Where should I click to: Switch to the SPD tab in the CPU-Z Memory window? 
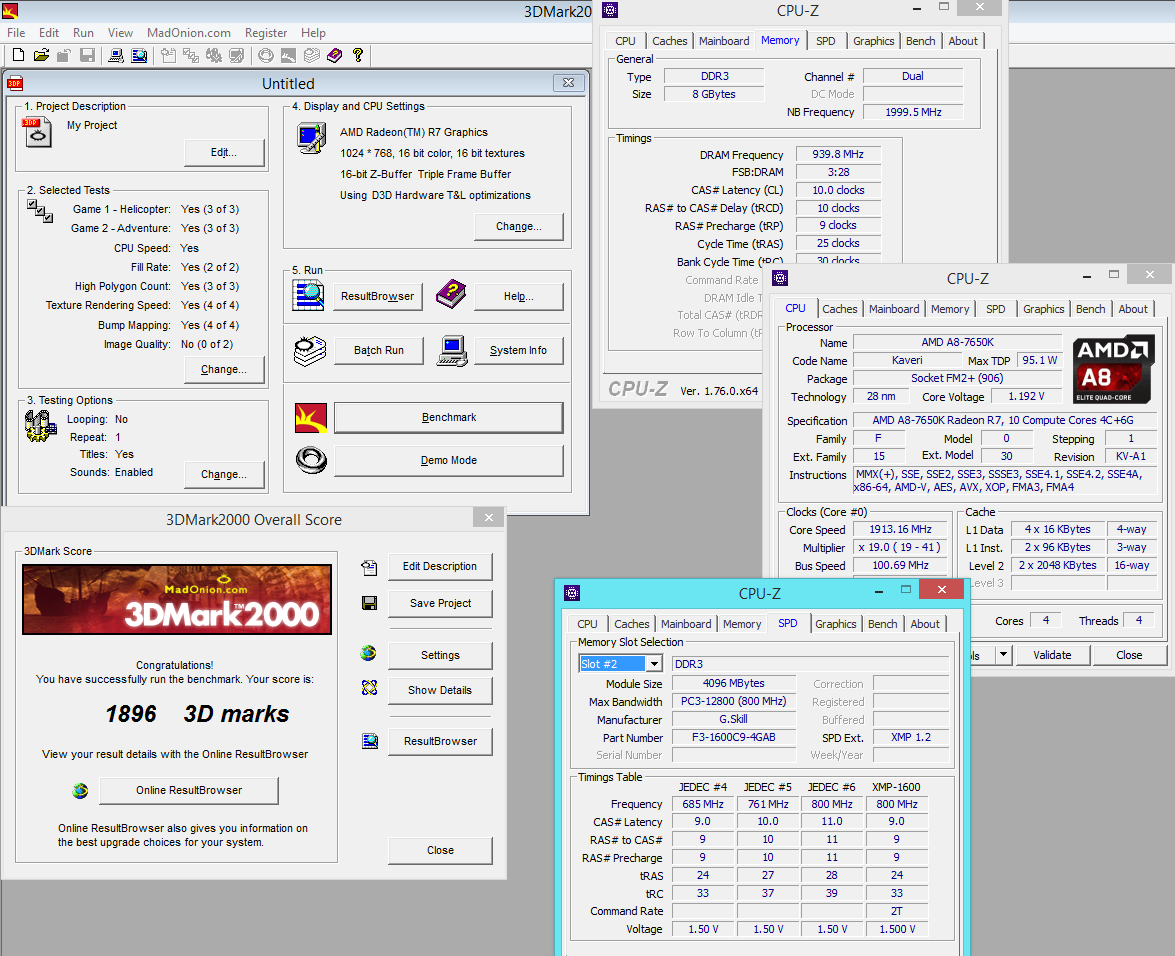click(x=826, y=41)
